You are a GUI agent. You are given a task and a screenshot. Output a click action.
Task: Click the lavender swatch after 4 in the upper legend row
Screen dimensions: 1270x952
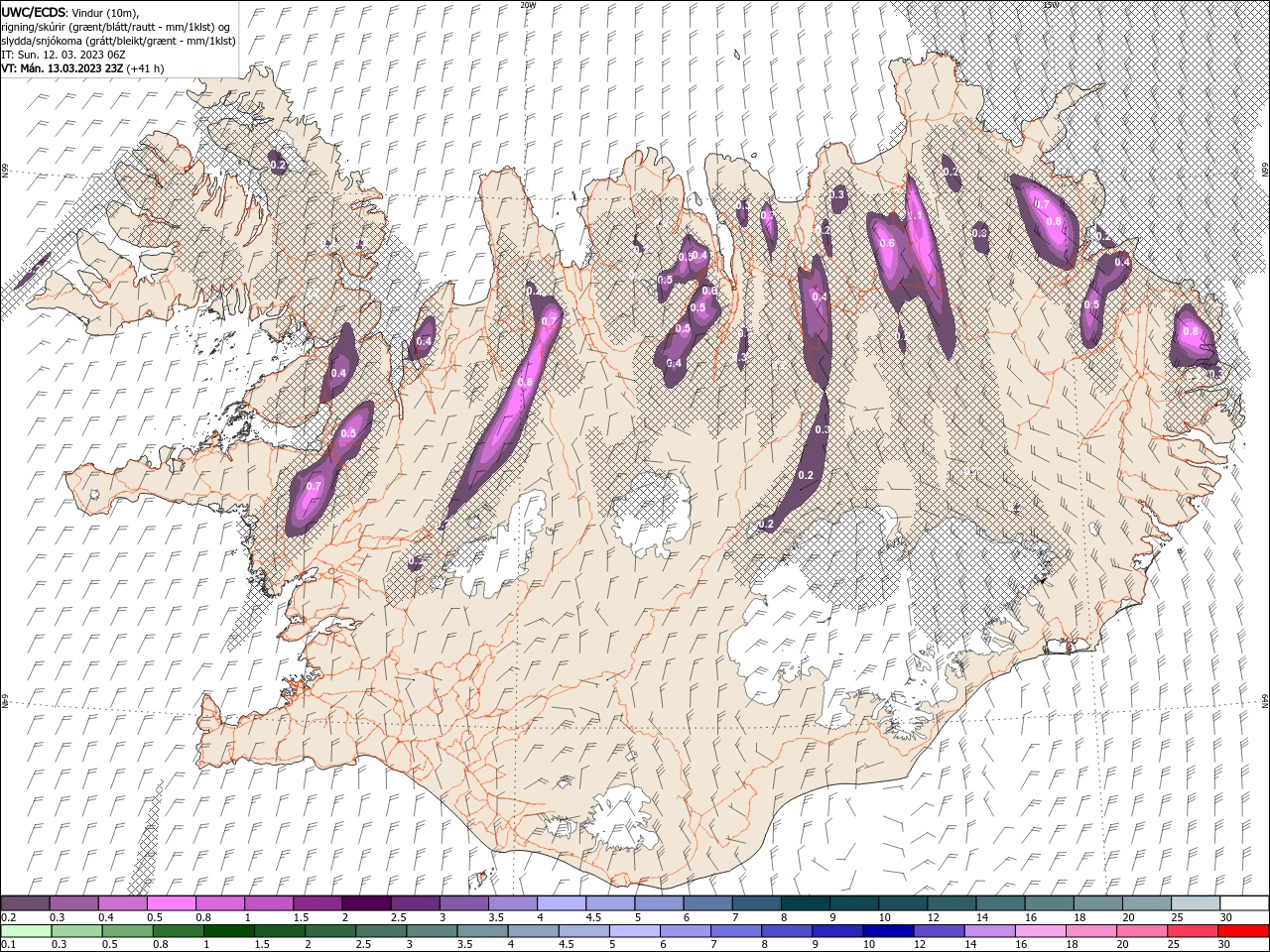click(560, 903)
